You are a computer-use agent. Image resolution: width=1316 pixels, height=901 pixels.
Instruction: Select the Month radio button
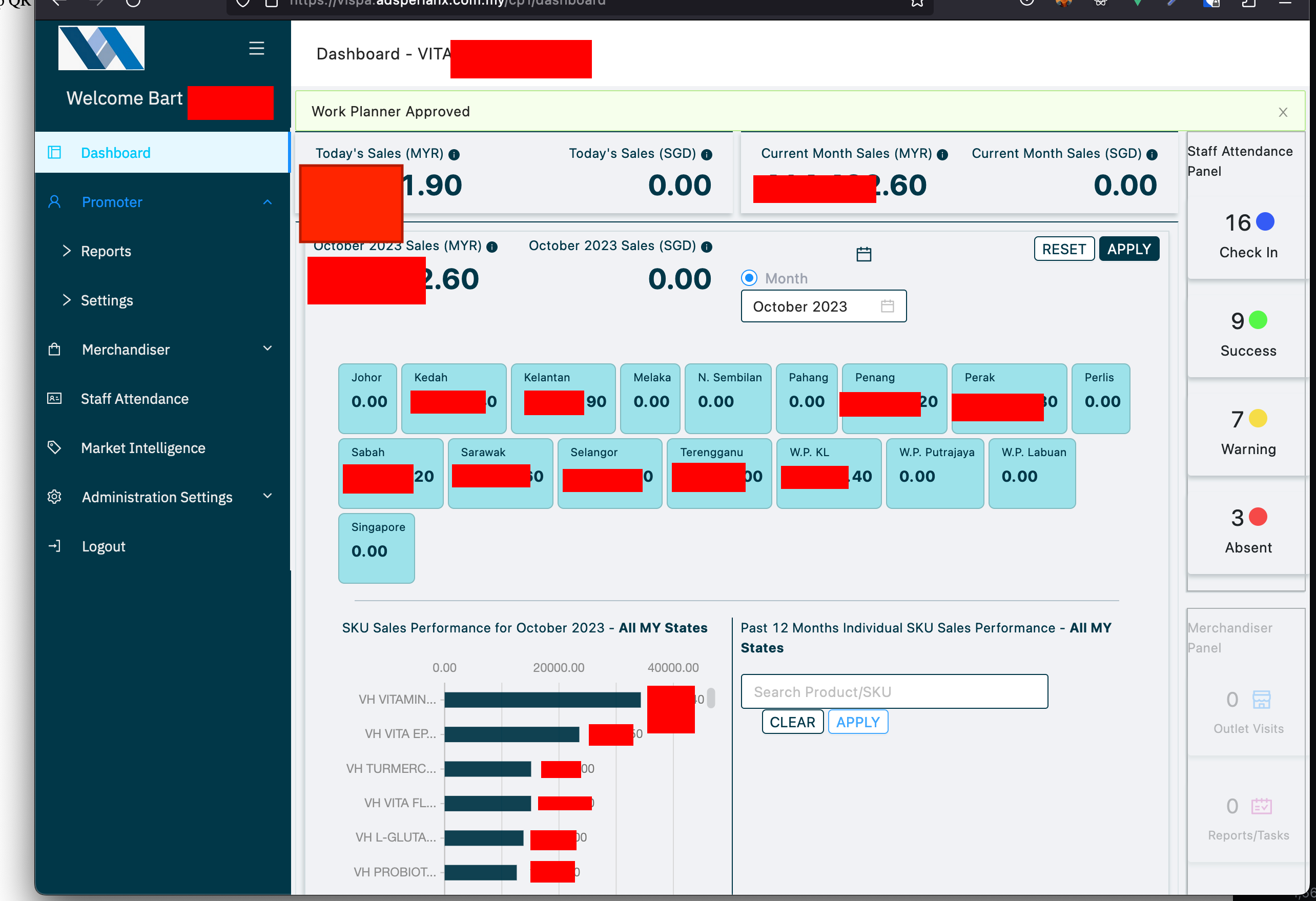point(749,278)
